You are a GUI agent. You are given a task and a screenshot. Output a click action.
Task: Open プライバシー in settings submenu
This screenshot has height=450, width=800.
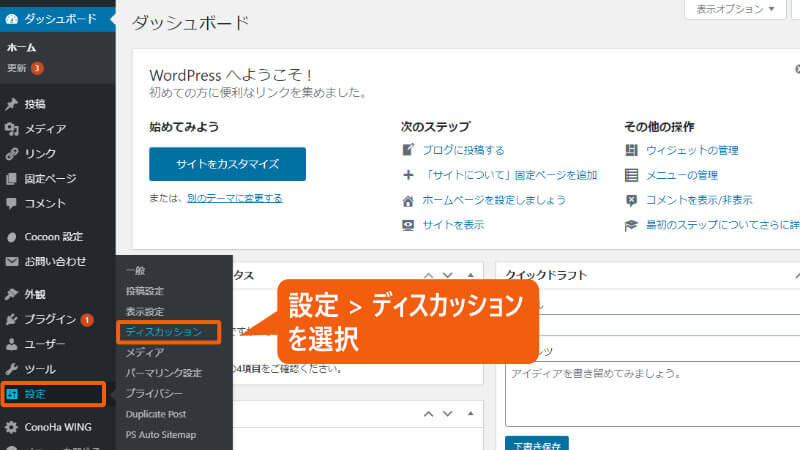pyautogui.click(x=154, y=393)
